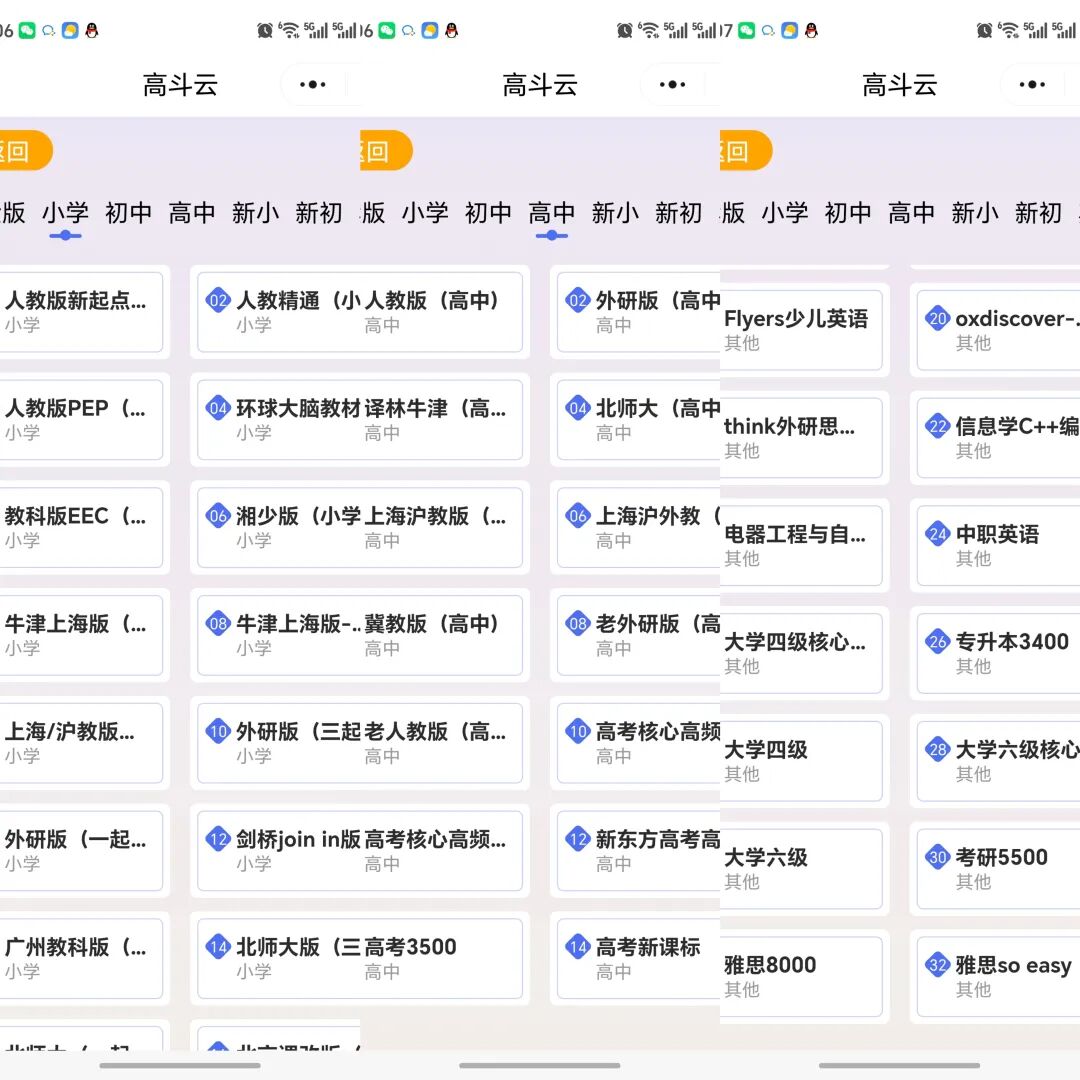The height and width of the screenshot is (1080, 1080).
Task: Select the 06 badge next to 湘少版
Action: point(218,516)
